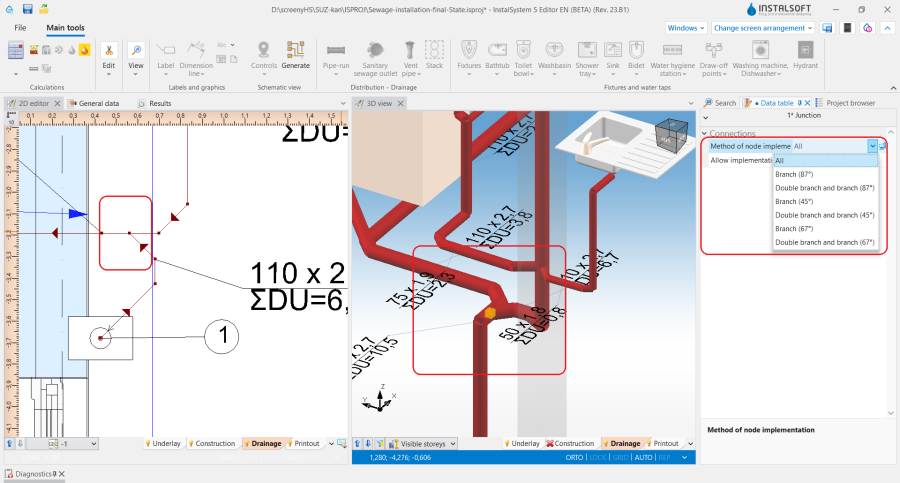This screenshot has width=900, height=483.
Task: Click the orange drainage drop calculation icon
Action: click(84, 50)
